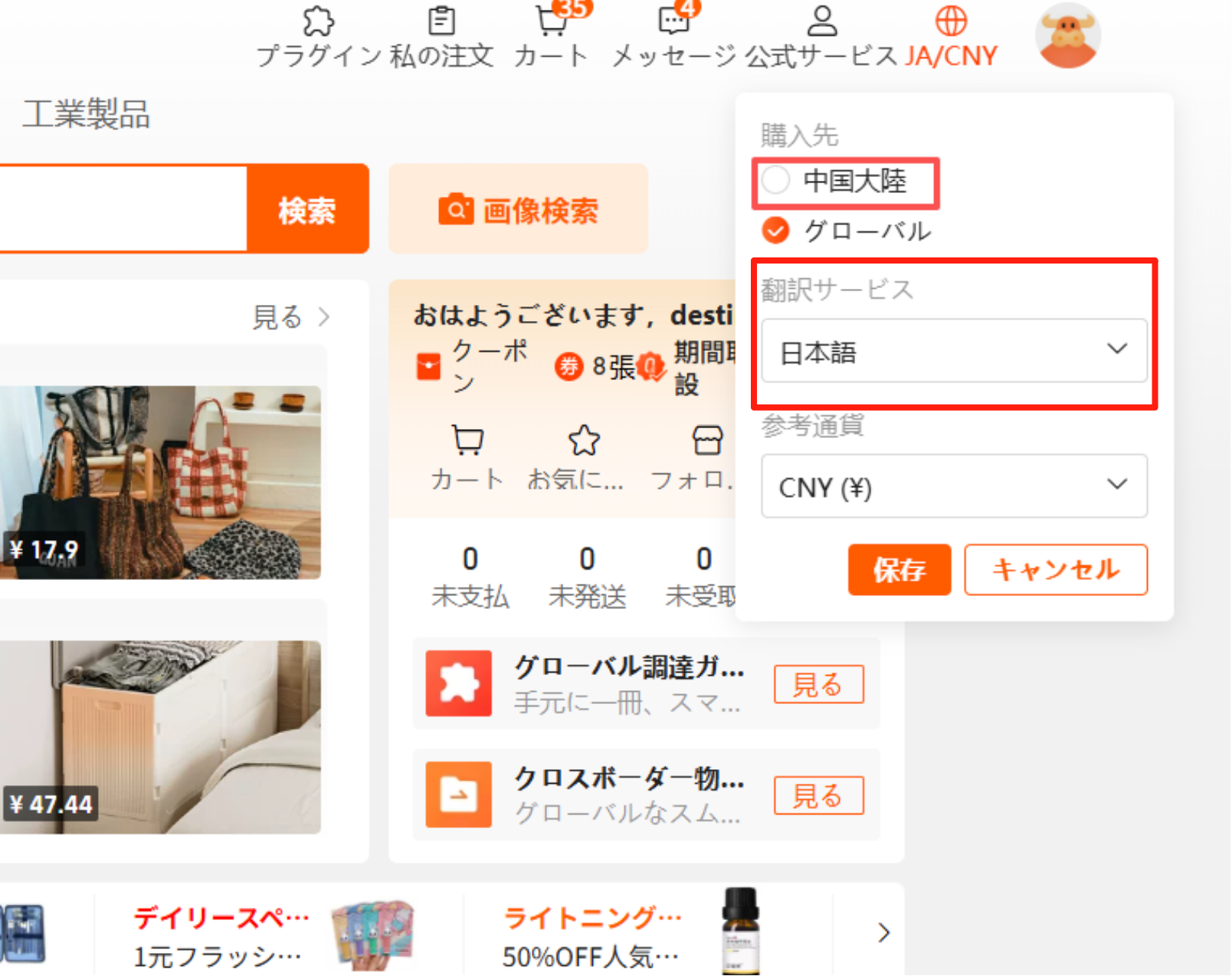This screenshot has height=976, width=1232.
Task: Select the 中国大陸 radio option
Action: 776,181
